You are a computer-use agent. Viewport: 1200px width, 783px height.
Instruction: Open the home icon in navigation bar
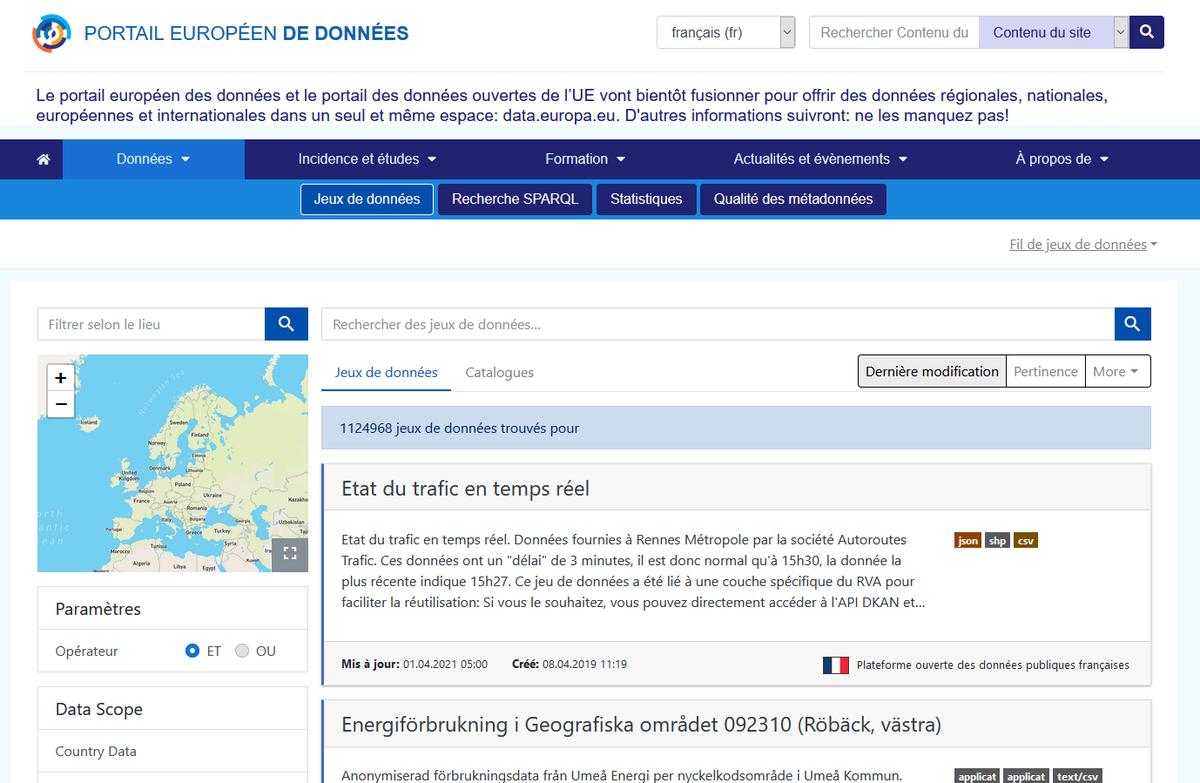click(x=43, y=159)
